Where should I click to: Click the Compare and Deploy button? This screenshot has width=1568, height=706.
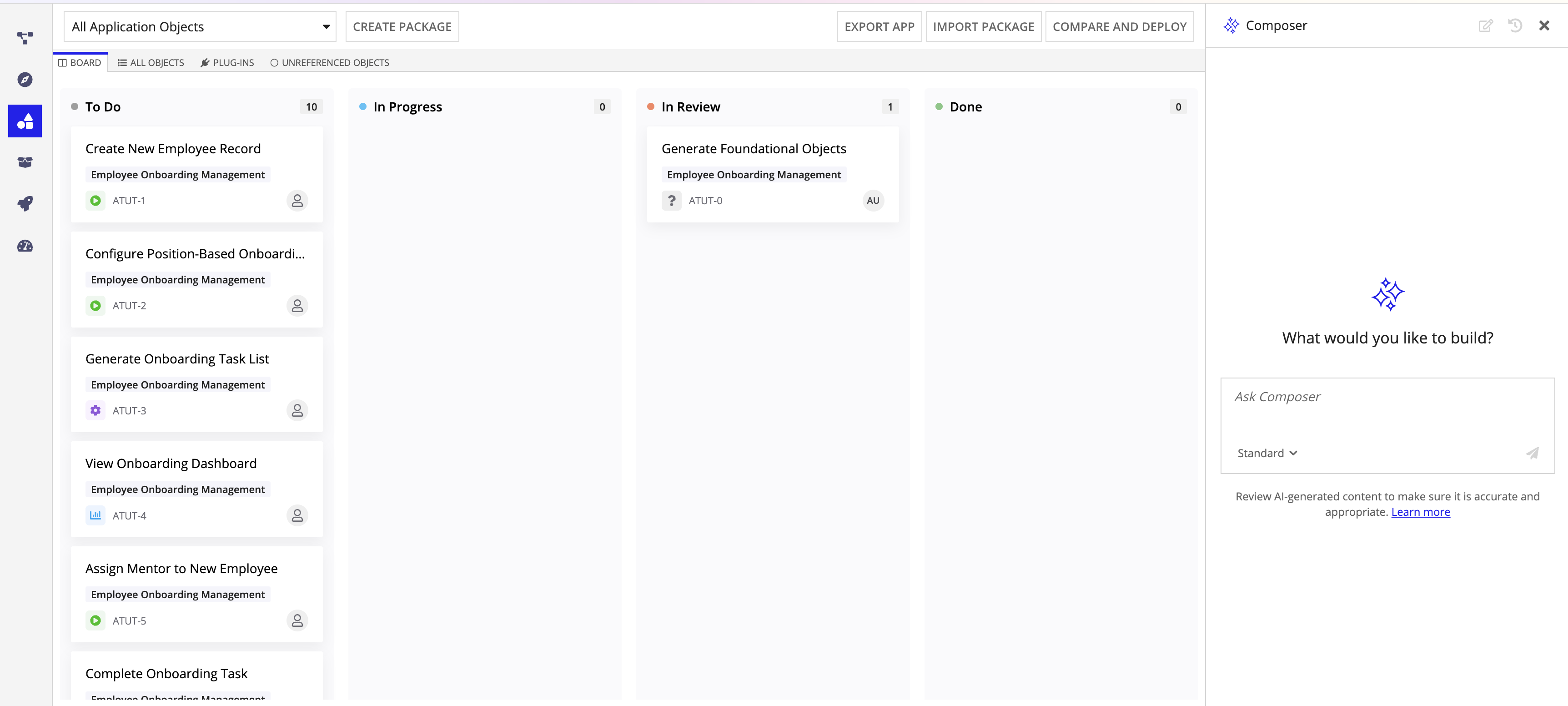click(1120, 27)
